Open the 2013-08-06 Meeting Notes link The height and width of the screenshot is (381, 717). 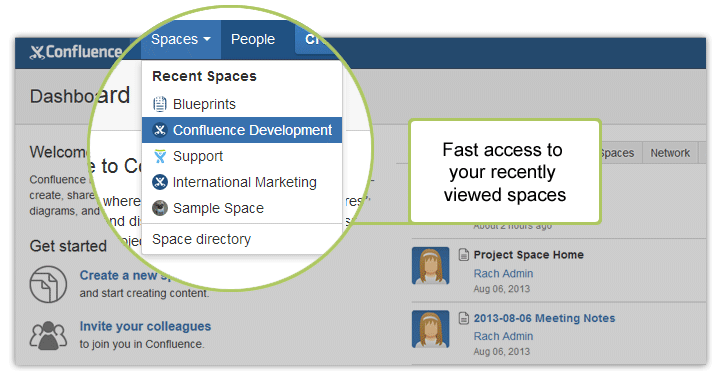coord(544,318)
